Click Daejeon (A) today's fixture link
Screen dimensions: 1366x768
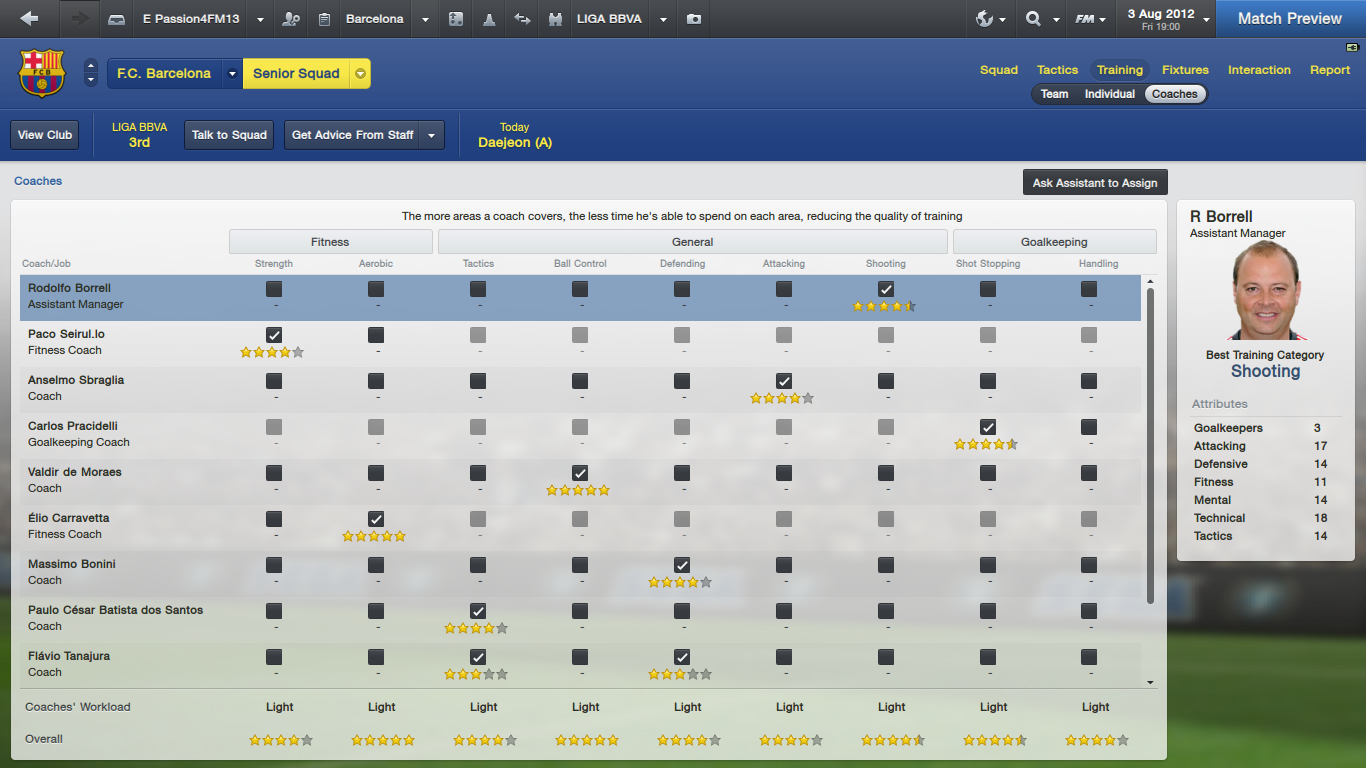[515, 143]
